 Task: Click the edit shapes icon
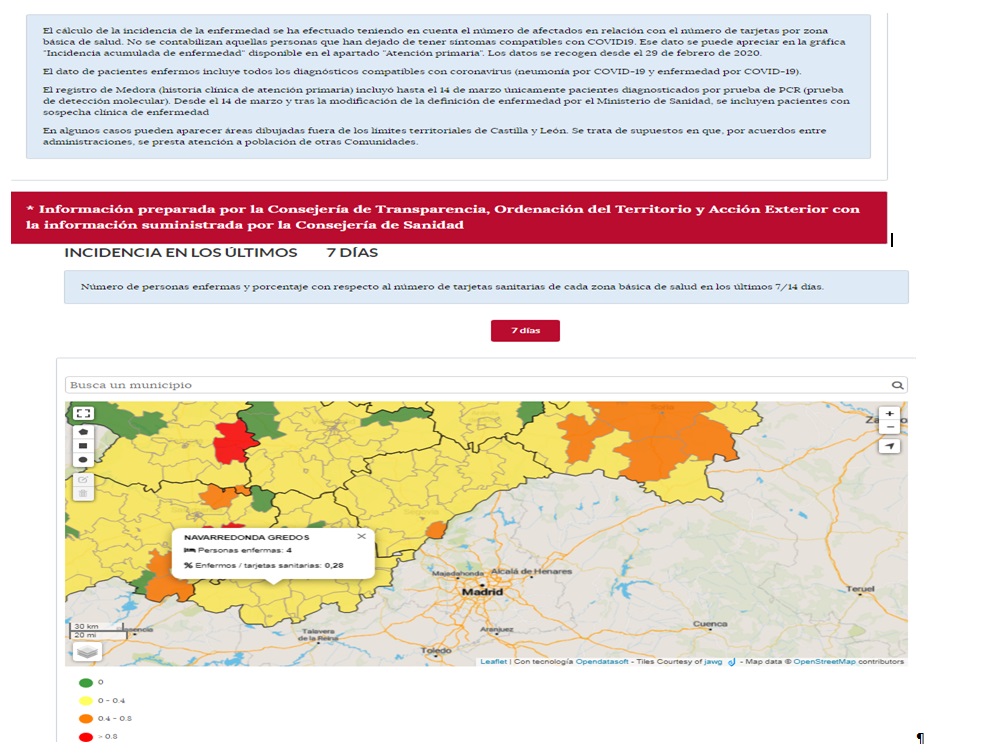[x=83, y=480]
